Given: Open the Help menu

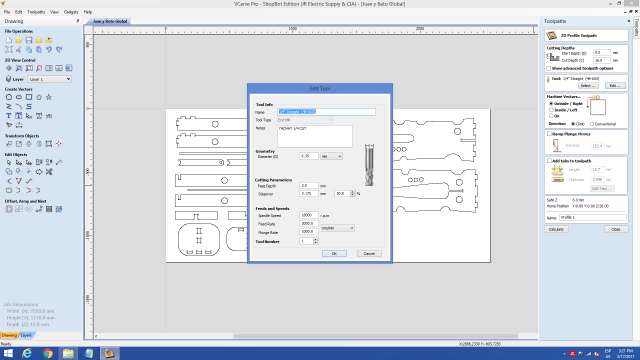Looking at the screenshot, I should pyautogui.click(x=88, y=12).
